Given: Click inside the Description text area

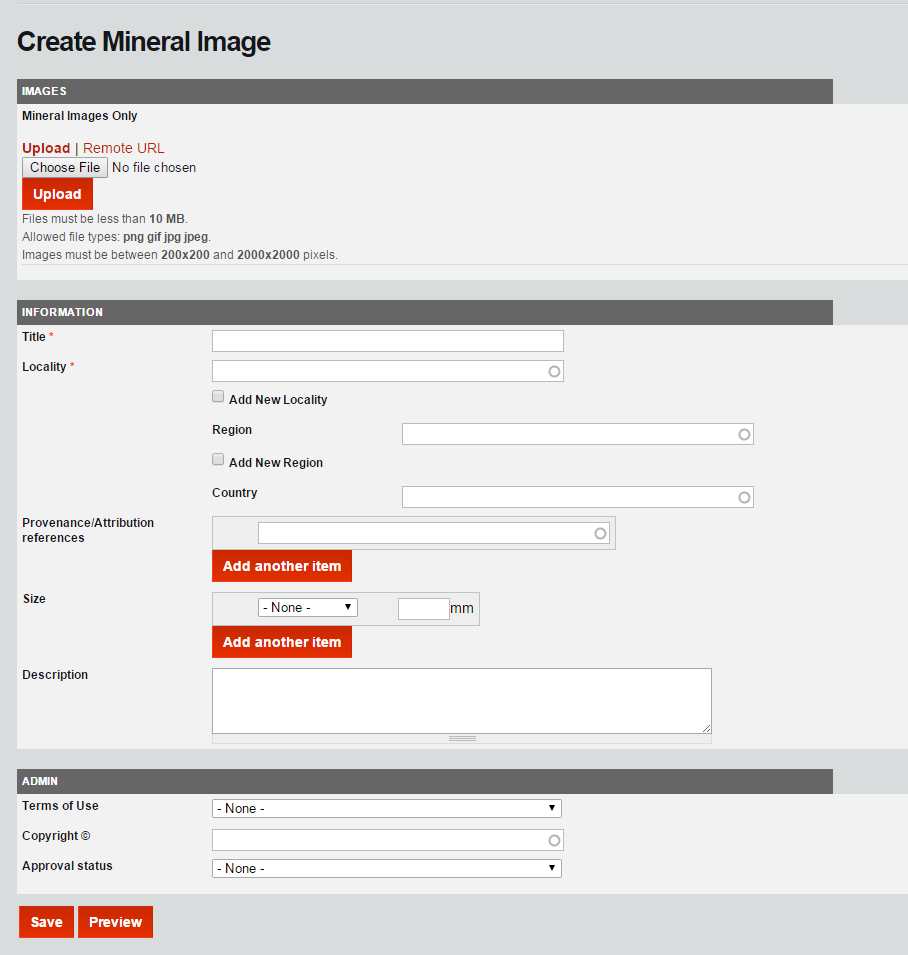Looking at the screenshot, I should 462,701.
